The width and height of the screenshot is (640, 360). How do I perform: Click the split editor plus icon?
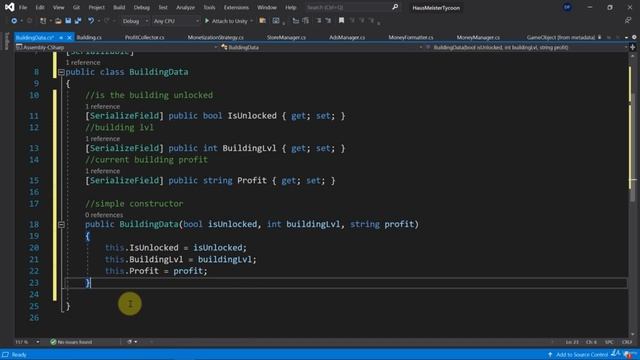click(x=633, y=47)
